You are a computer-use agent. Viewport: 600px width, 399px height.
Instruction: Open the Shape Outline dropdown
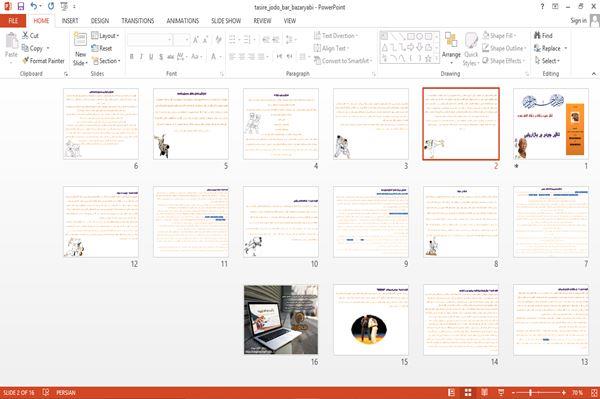tap(504, 48)
